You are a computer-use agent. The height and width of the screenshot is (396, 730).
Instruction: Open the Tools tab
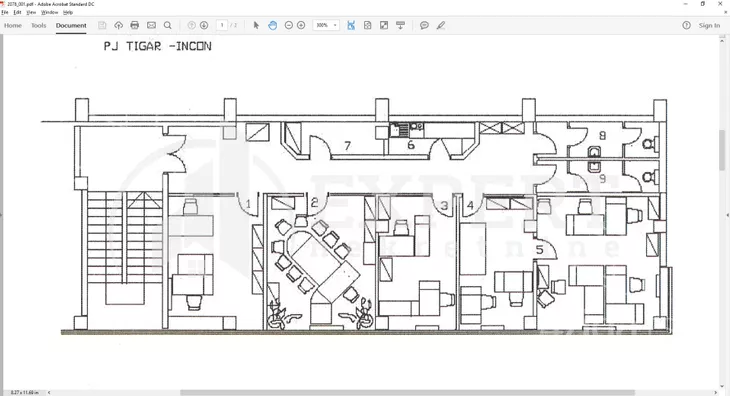tap(39, 25)
